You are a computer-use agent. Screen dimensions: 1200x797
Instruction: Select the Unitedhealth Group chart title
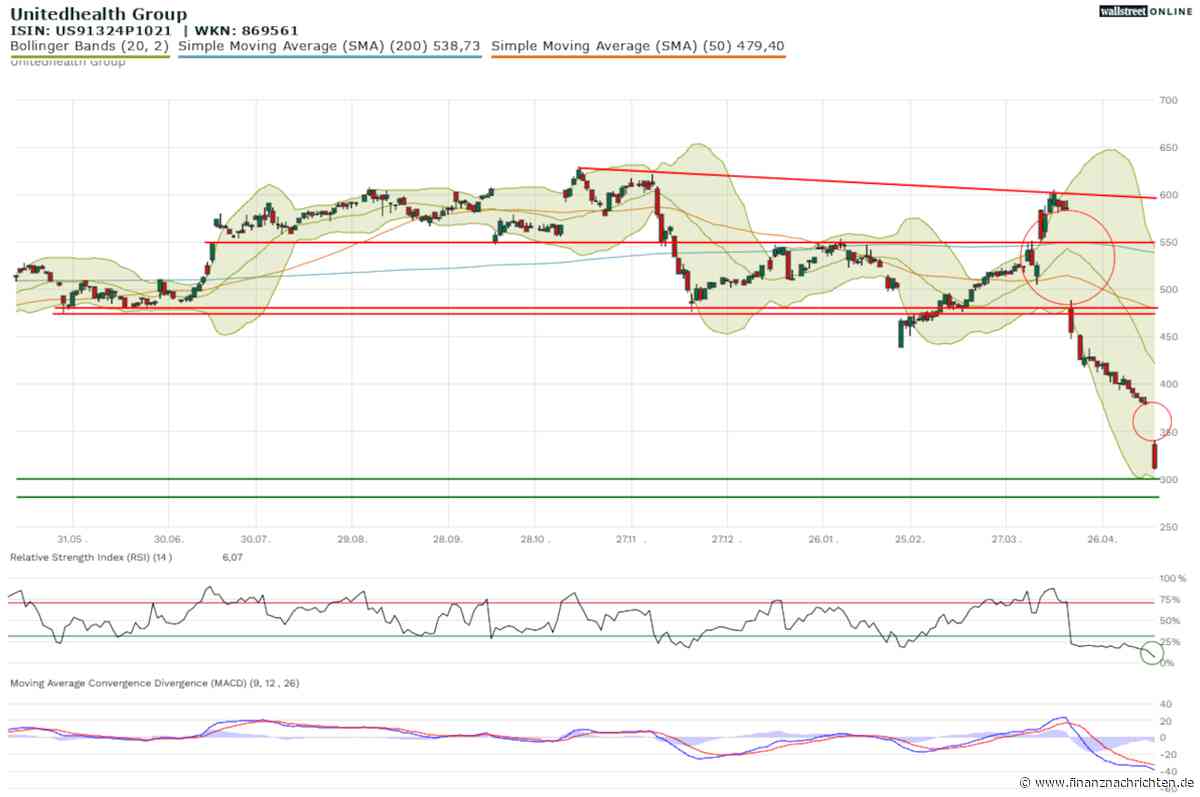[x=98, y=14]
